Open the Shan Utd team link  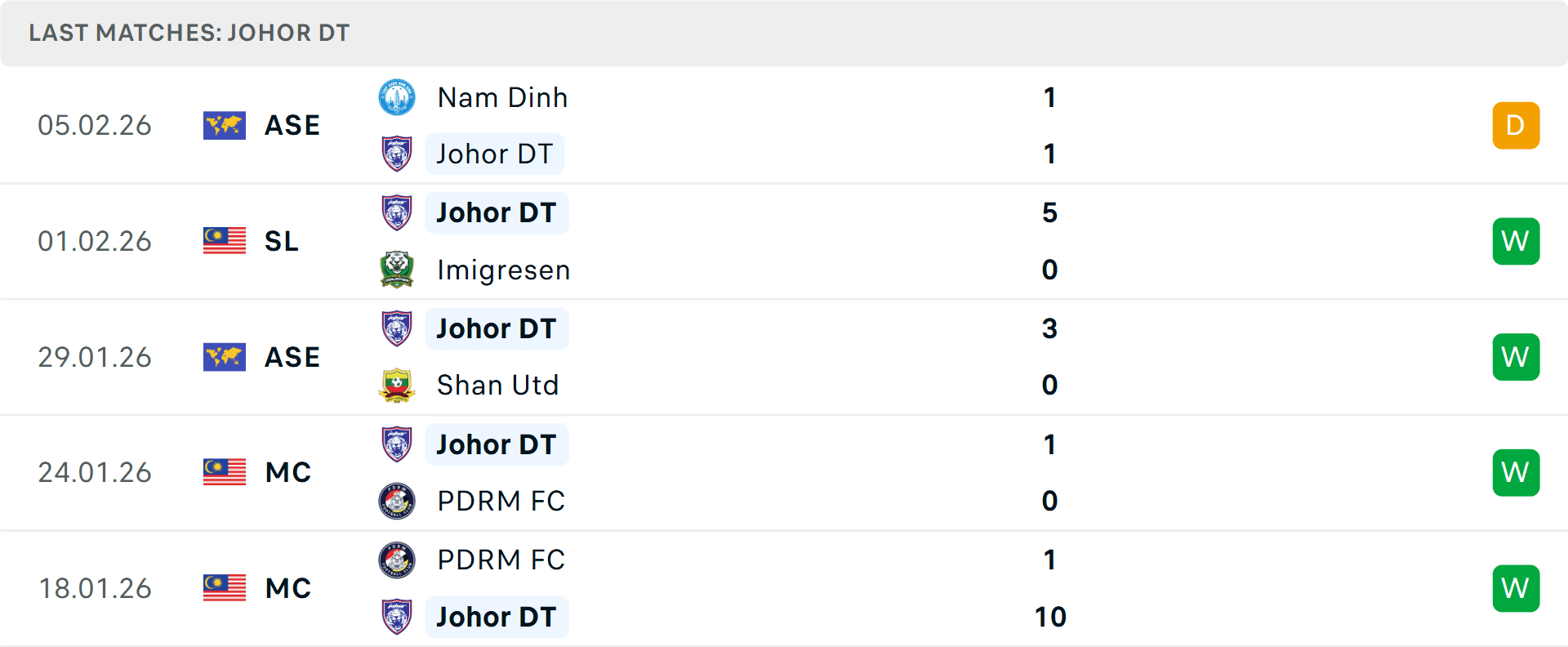pyautogui.click(x=497, y=385)
